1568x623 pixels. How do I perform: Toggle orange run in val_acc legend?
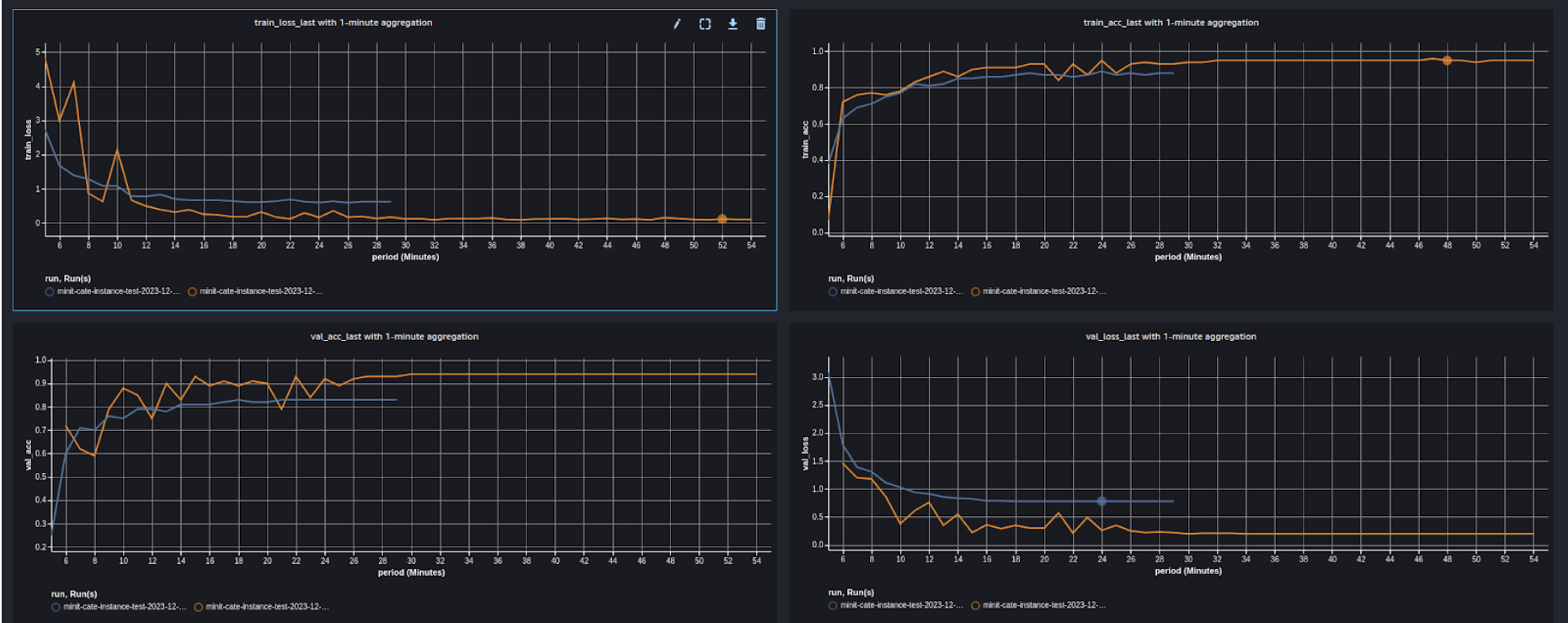pyautogui.click(x=199, y=607)
